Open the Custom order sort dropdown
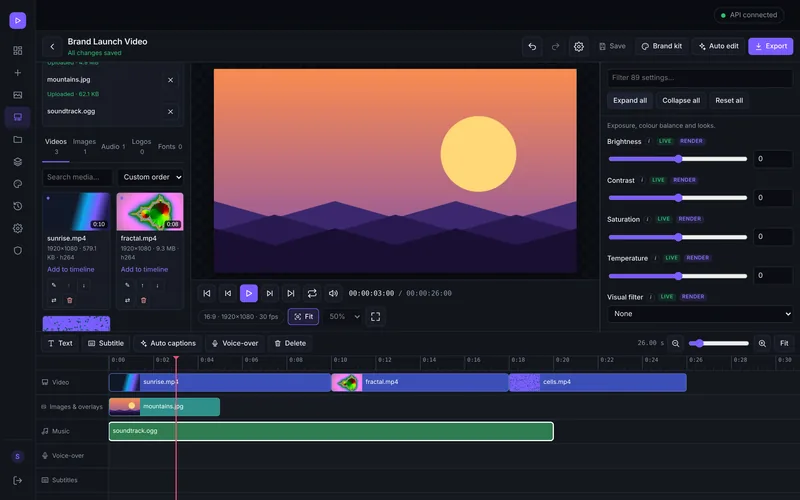 [151, 177]
